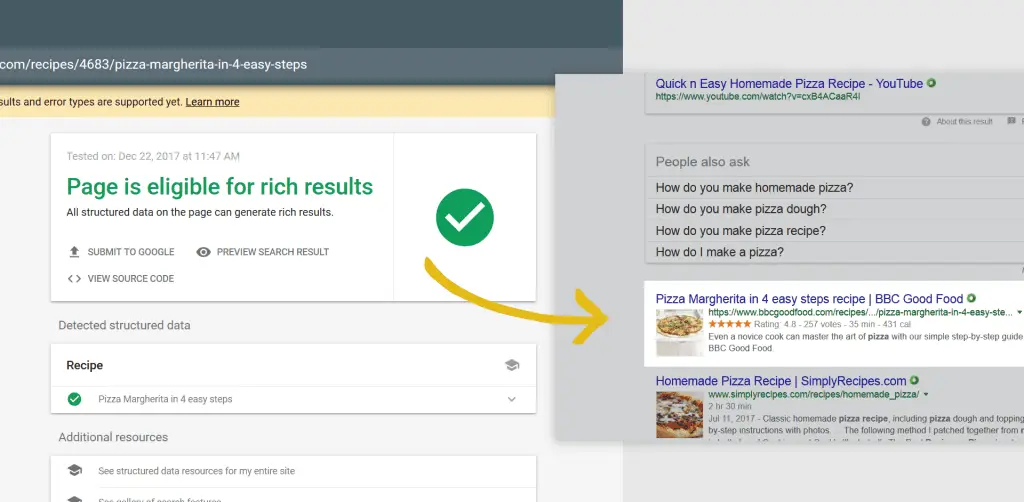
Task: Click the graduation cap icon in Recipe header
Action: click(512, 366)
